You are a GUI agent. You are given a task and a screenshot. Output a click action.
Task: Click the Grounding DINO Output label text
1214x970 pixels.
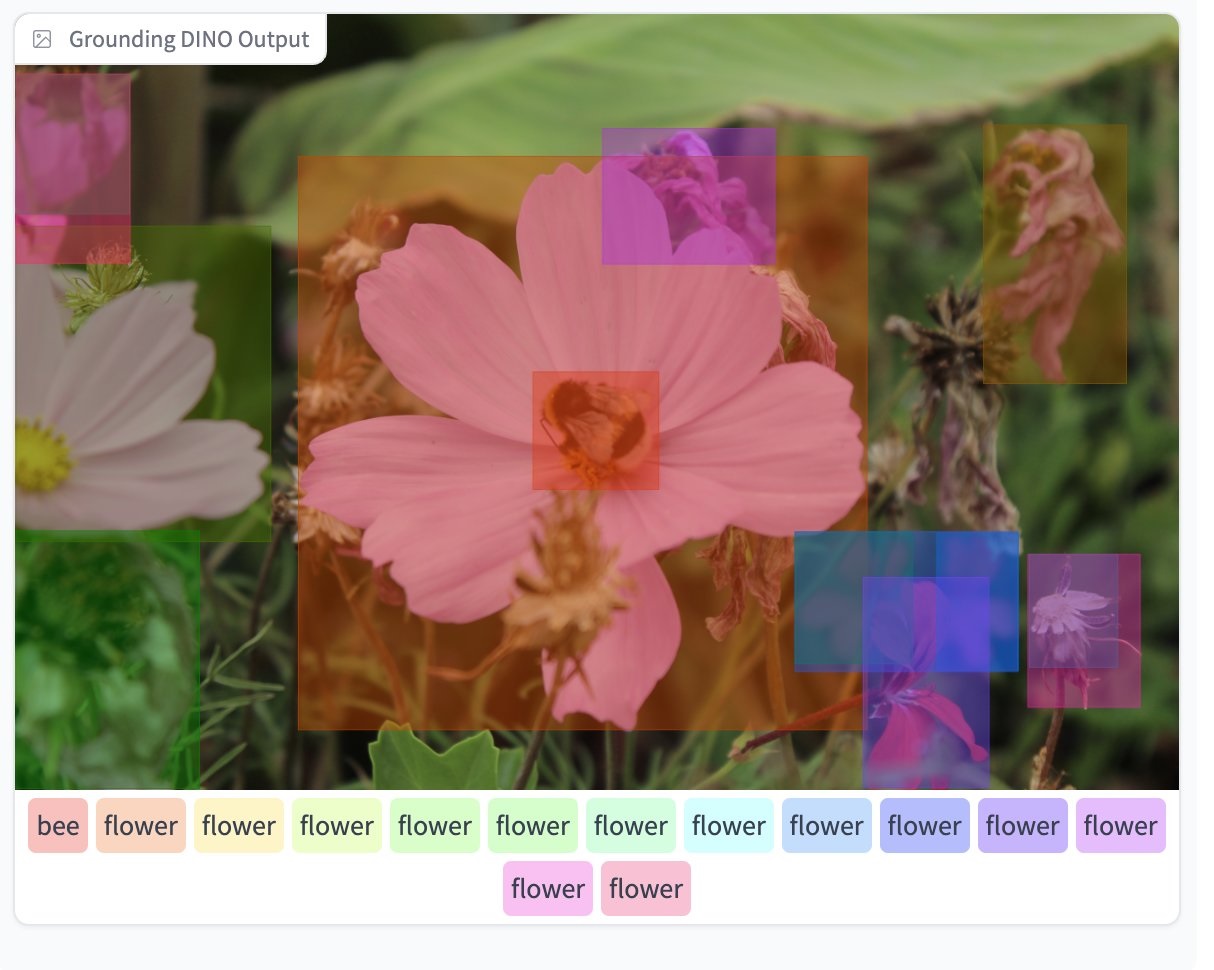(188, 40)
